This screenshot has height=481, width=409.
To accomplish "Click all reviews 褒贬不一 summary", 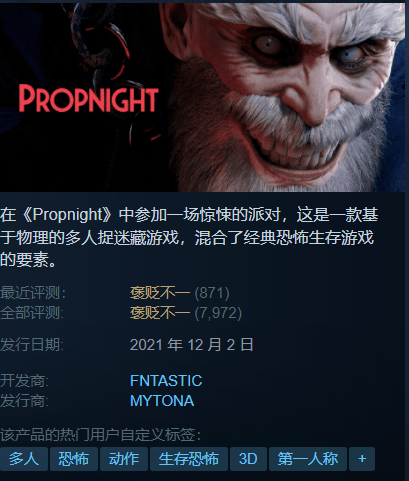I will click(160, 313).
